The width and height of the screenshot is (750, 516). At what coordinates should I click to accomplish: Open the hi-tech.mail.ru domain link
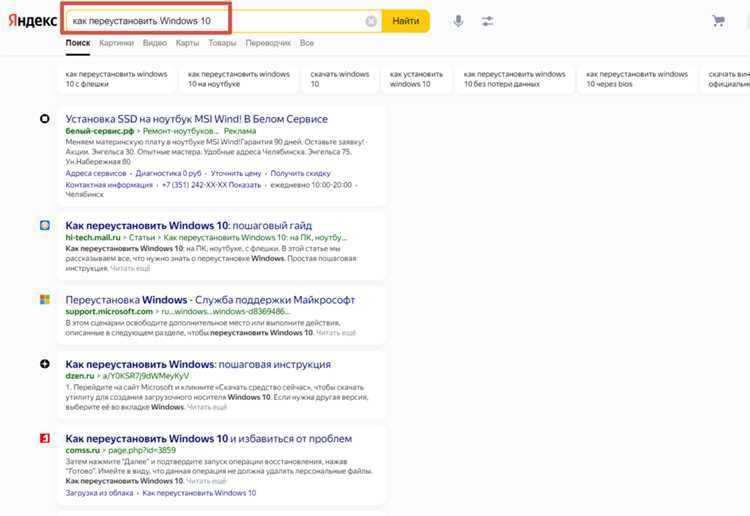[93, 237]
